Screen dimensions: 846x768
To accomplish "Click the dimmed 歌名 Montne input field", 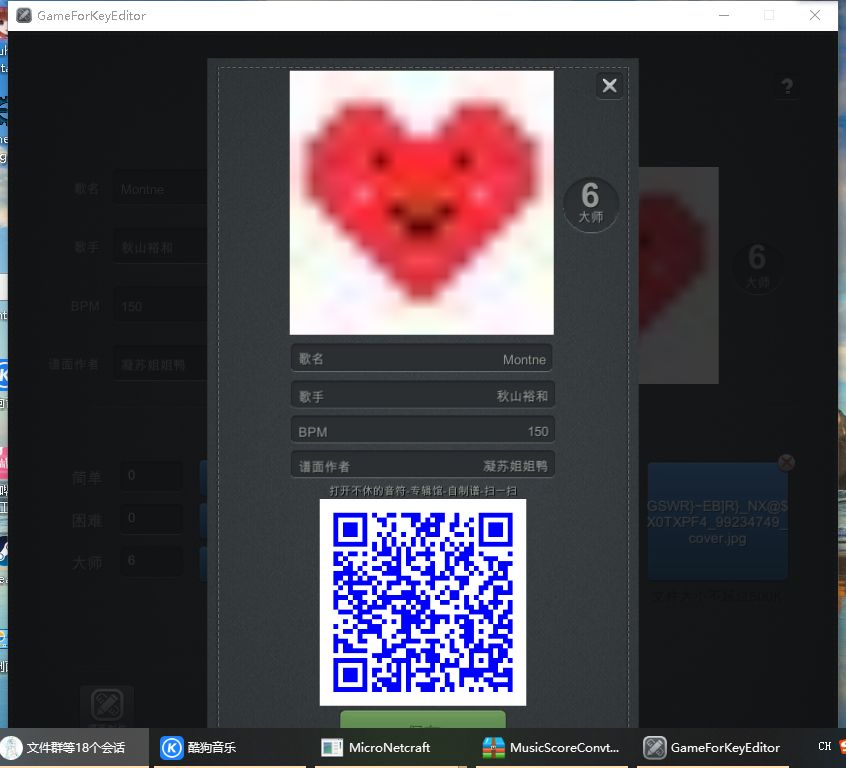I will (x=160, y=189).
